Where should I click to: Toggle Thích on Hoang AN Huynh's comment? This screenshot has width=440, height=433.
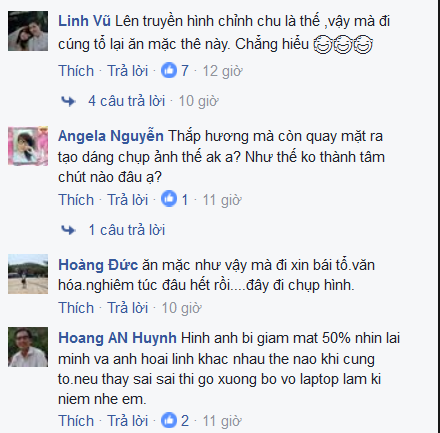(x=76, y=421)
